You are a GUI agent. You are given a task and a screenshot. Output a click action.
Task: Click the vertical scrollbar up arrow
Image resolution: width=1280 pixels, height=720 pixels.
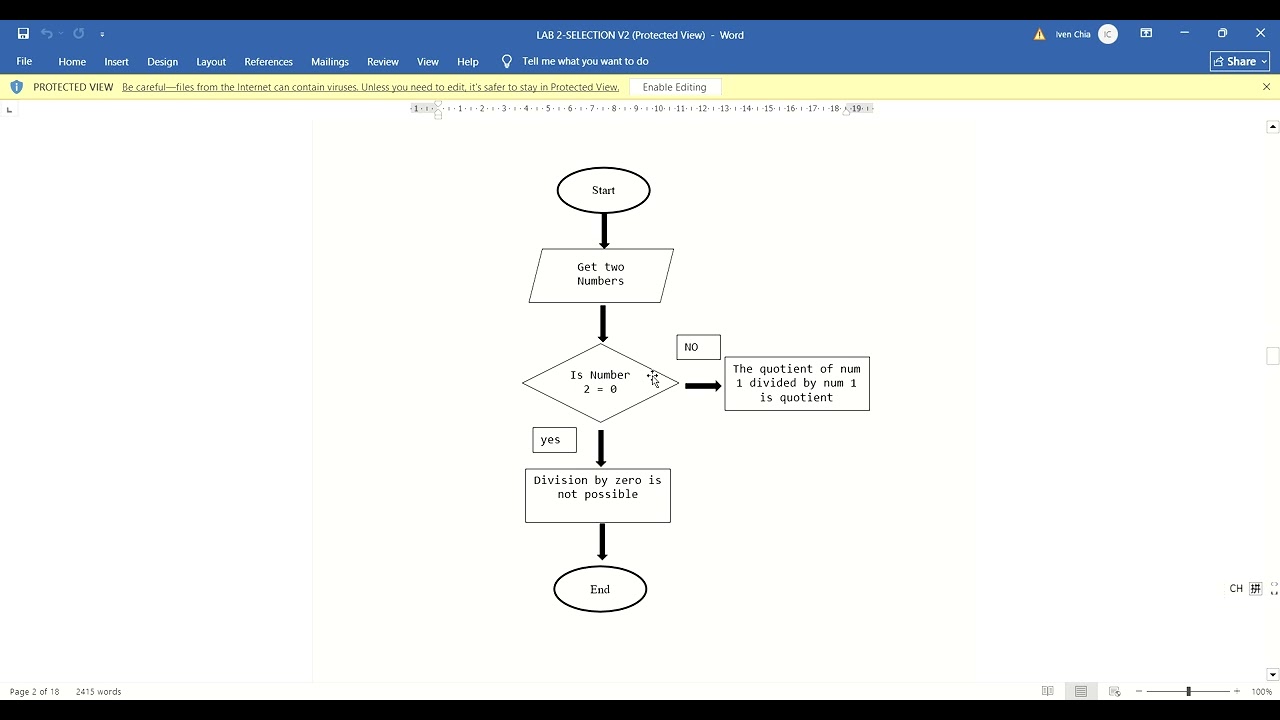coord(1273,127)
